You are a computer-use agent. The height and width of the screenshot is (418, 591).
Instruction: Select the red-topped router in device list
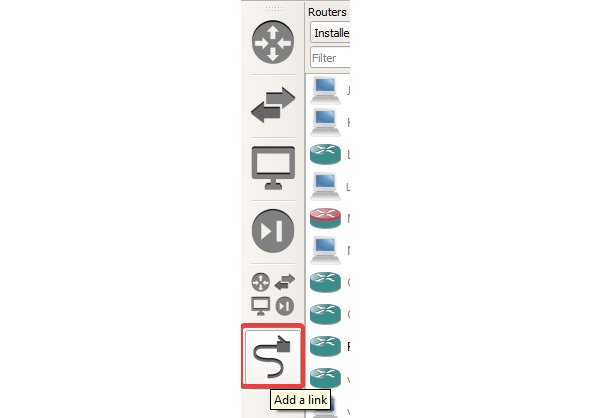(x=325, y=219)
